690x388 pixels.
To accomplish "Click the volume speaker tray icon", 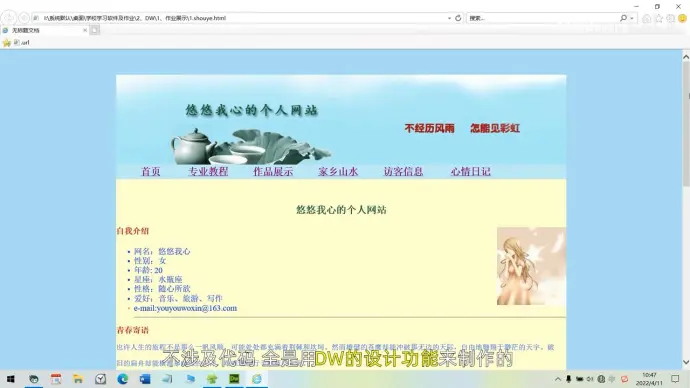I will (590, 379).
